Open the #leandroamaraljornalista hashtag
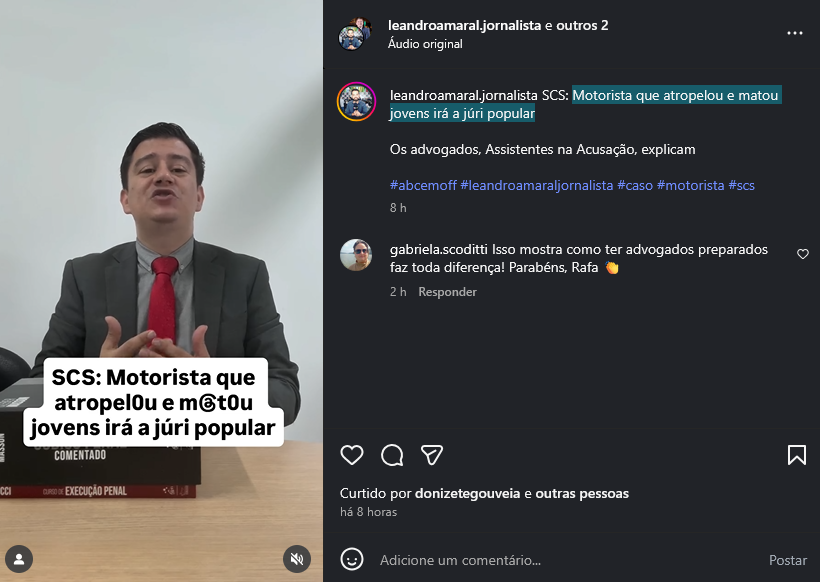 click(537, 185)
